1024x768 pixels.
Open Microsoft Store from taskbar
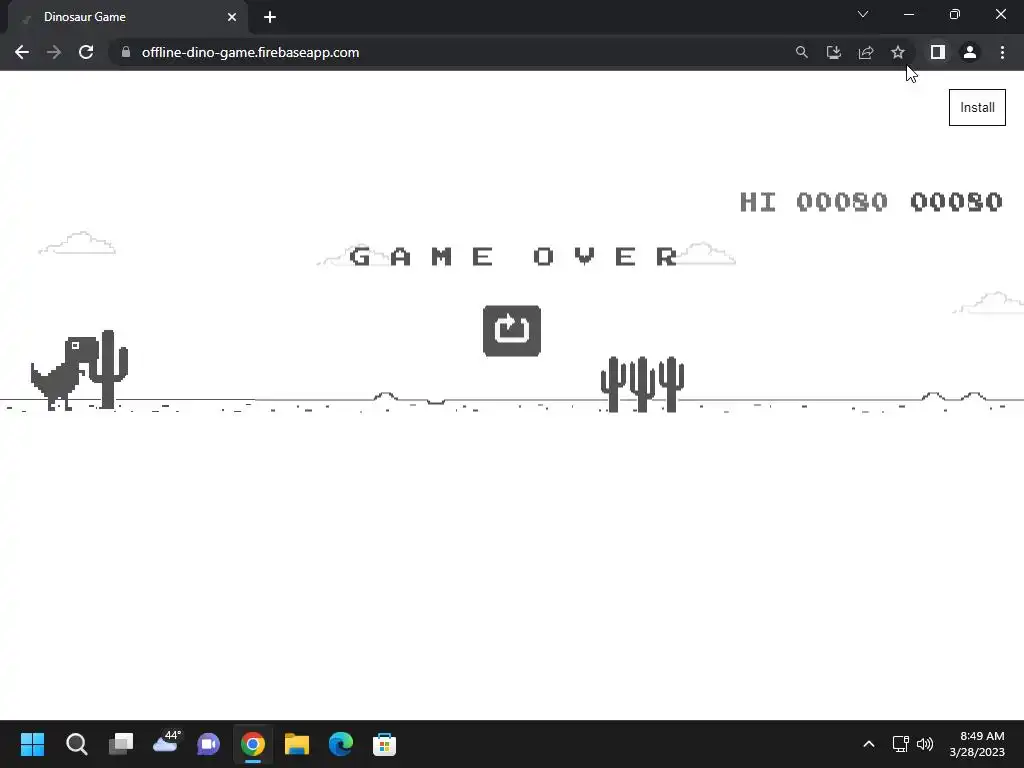click(x=384, y=744)
